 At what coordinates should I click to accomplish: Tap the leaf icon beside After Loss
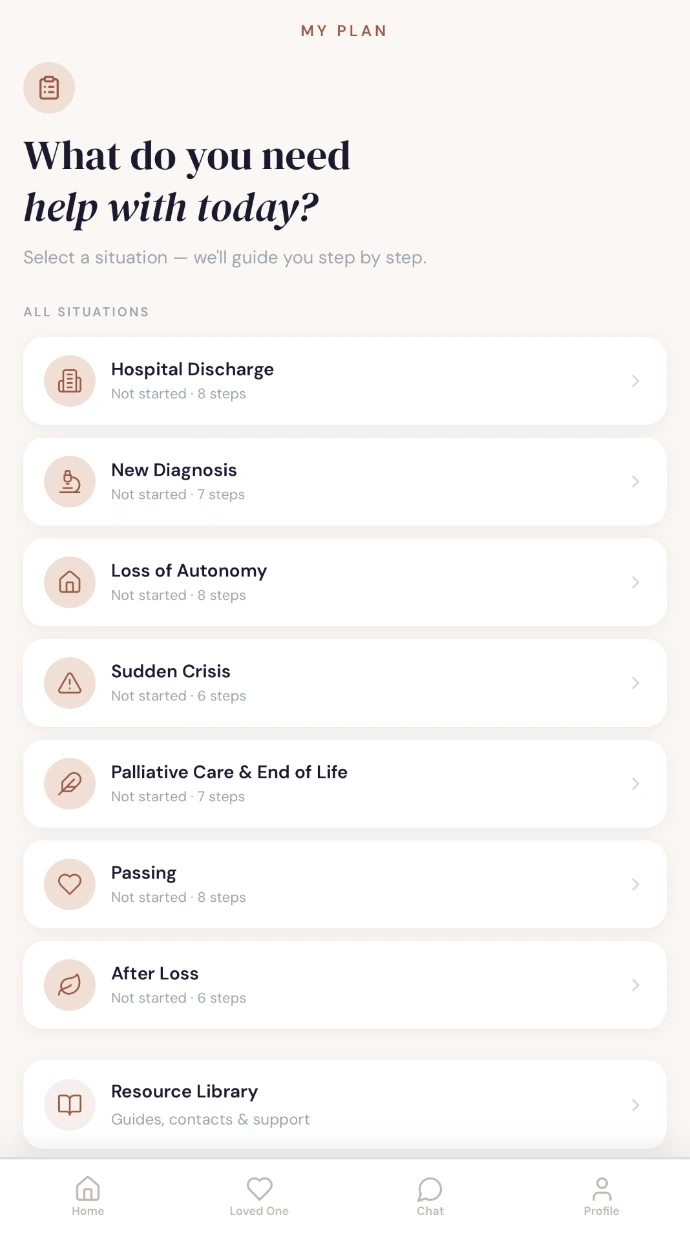70,985
